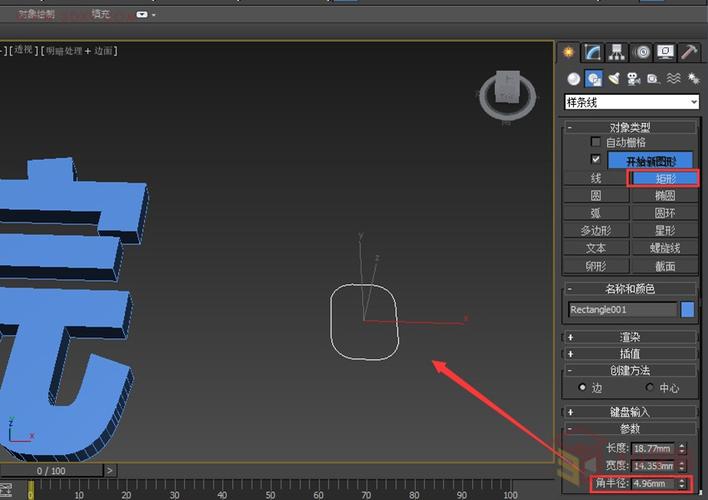Click the 角半径 value field
708x500 pixels.
pos(653,483)
